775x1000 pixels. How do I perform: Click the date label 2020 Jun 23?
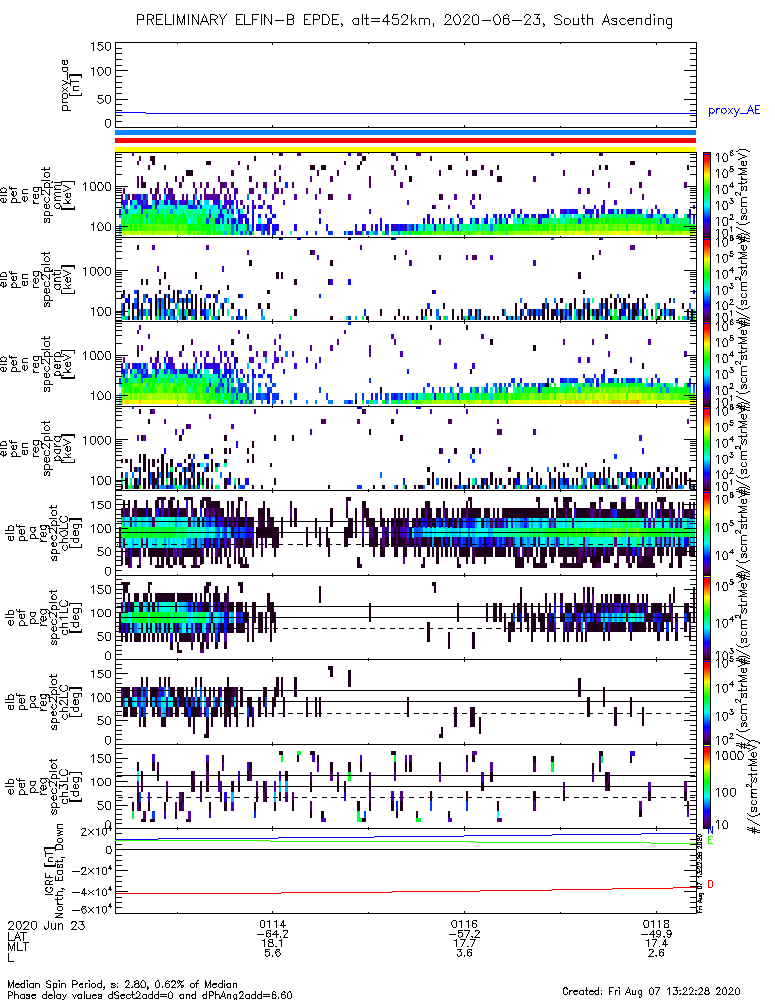(46, 925)
